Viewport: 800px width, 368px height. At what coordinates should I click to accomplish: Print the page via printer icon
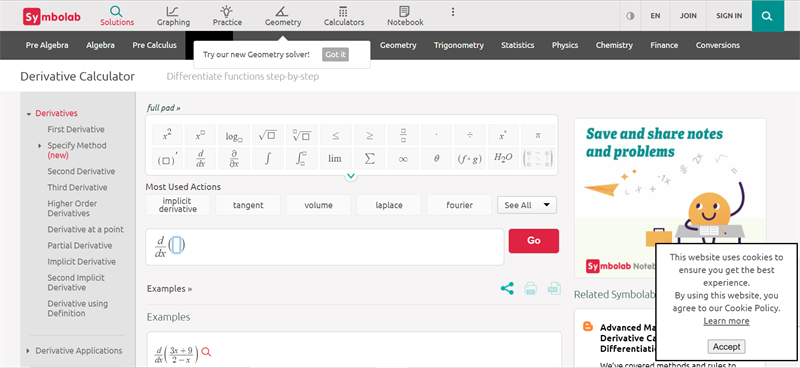tap(531, 288)
